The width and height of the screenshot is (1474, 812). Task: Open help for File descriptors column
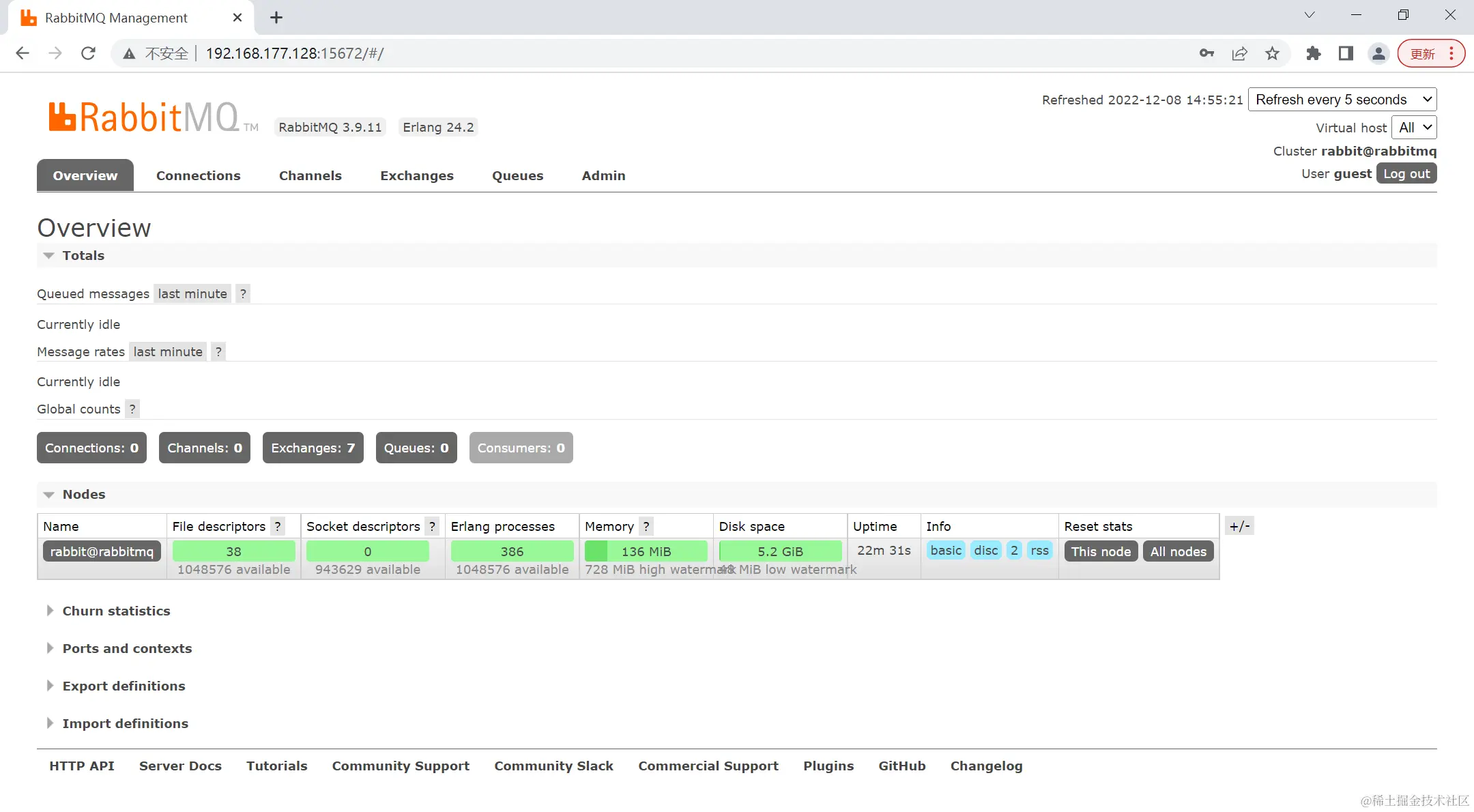click(278, 526)
